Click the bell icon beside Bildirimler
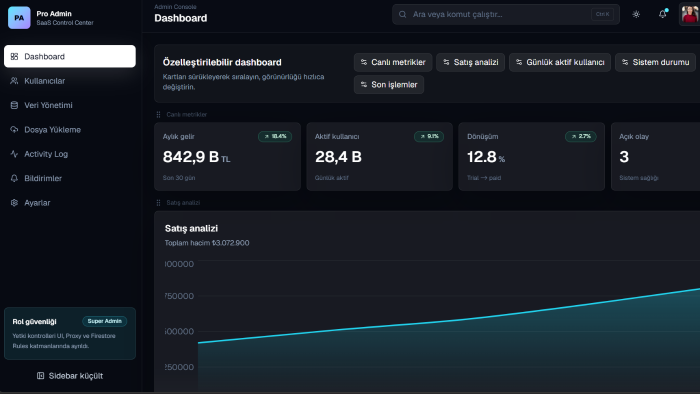The height and width of the screenshot is (394, 700). point(14,178)
